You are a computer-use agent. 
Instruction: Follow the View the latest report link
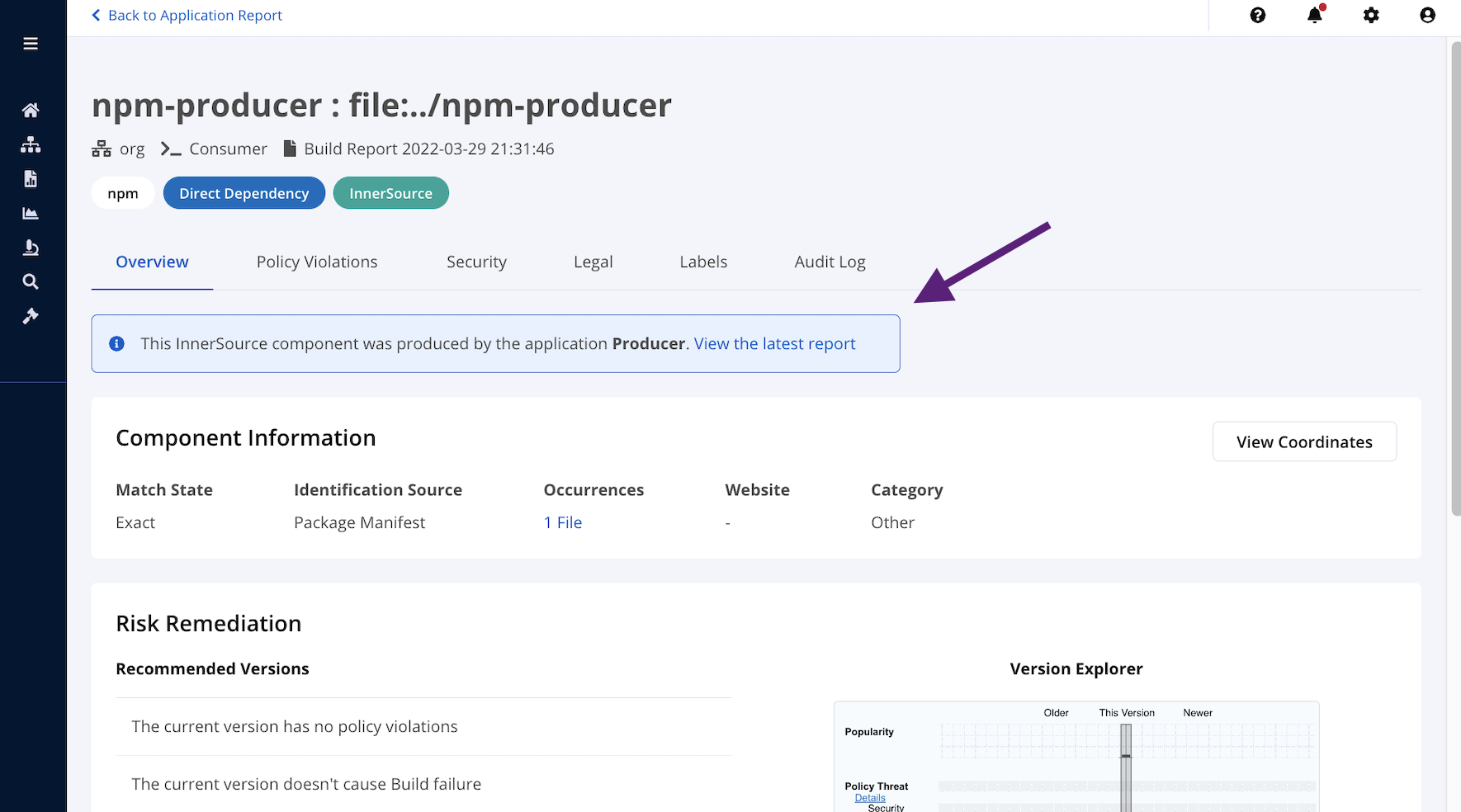point(774,344)
